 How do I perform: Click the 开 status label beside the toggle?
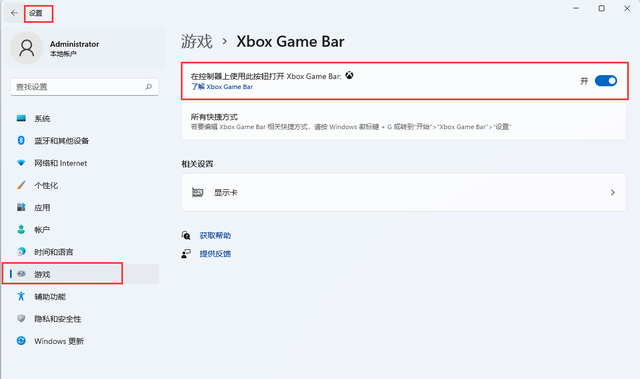[x=584, y=81]
